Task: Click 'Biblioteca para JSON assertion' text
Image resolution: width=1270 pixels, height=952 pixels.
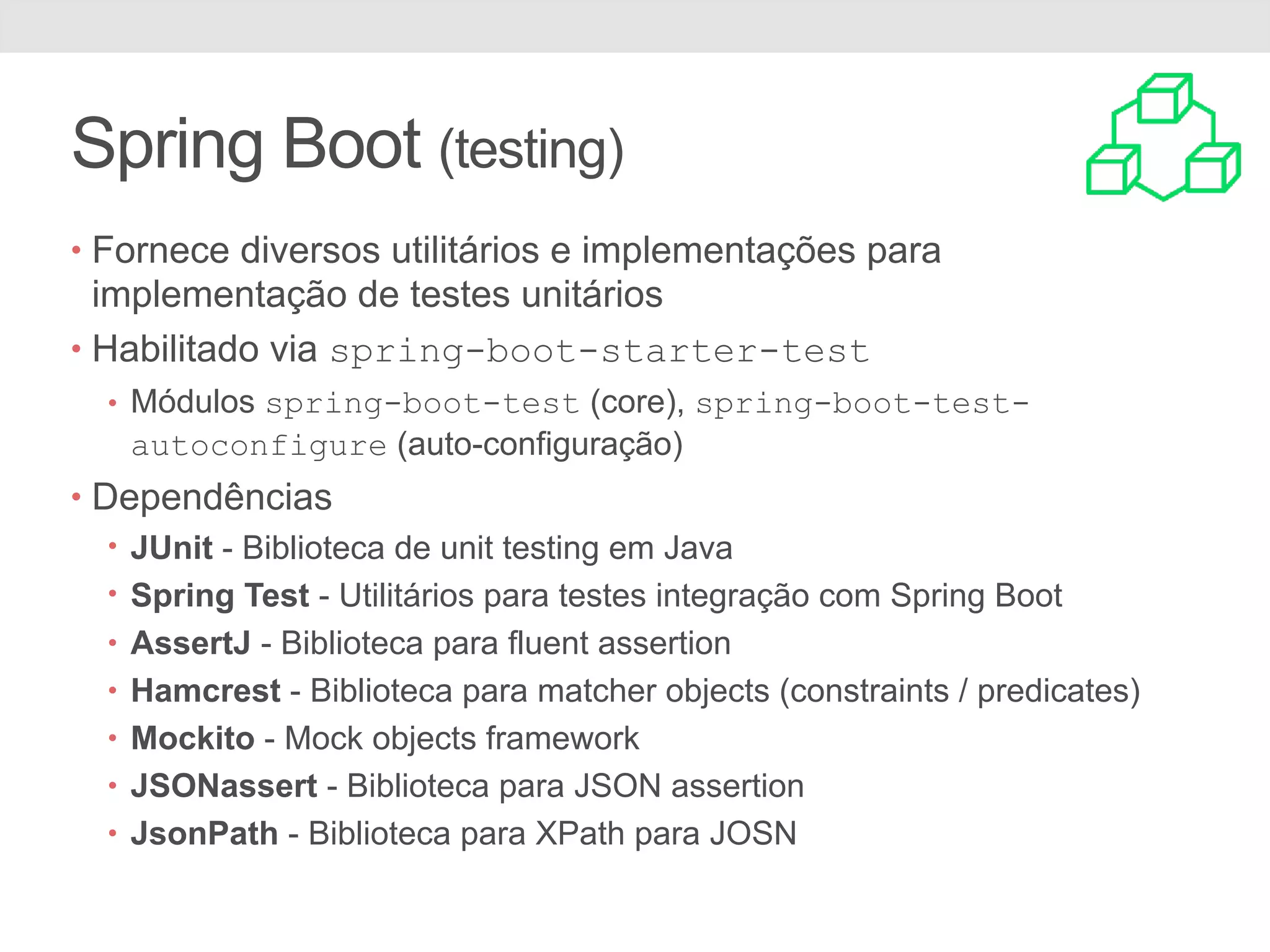Action: click(x=575, y=787)
